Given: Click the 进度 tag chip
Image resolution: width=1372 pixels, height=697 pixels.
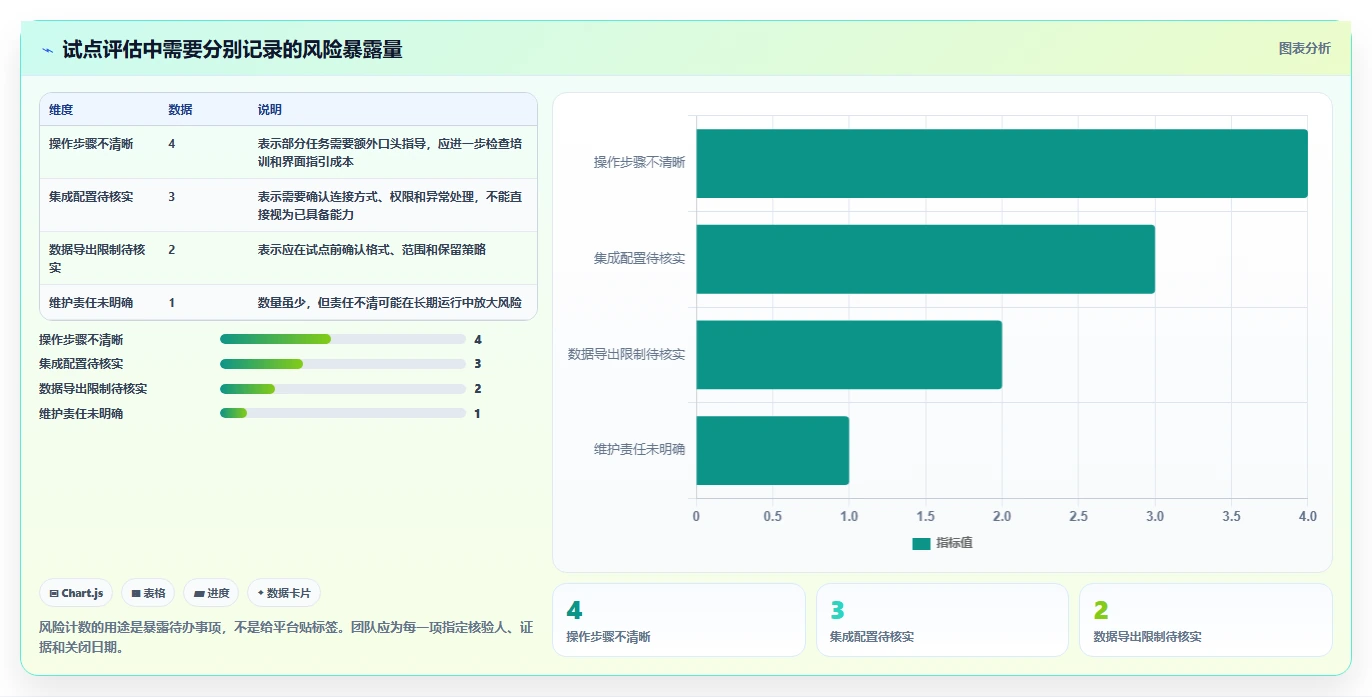Looking at the screenshot, I should (x=211, y=593).
